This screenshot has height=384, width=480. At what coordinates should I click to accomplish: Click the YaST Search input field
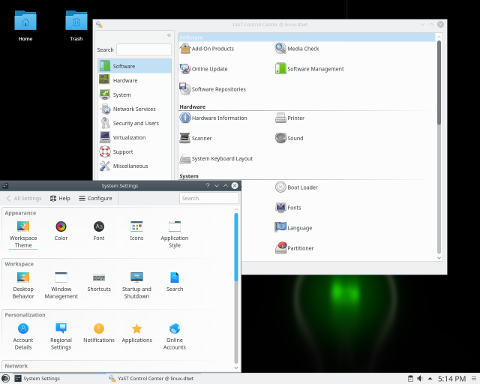(144, 50)
